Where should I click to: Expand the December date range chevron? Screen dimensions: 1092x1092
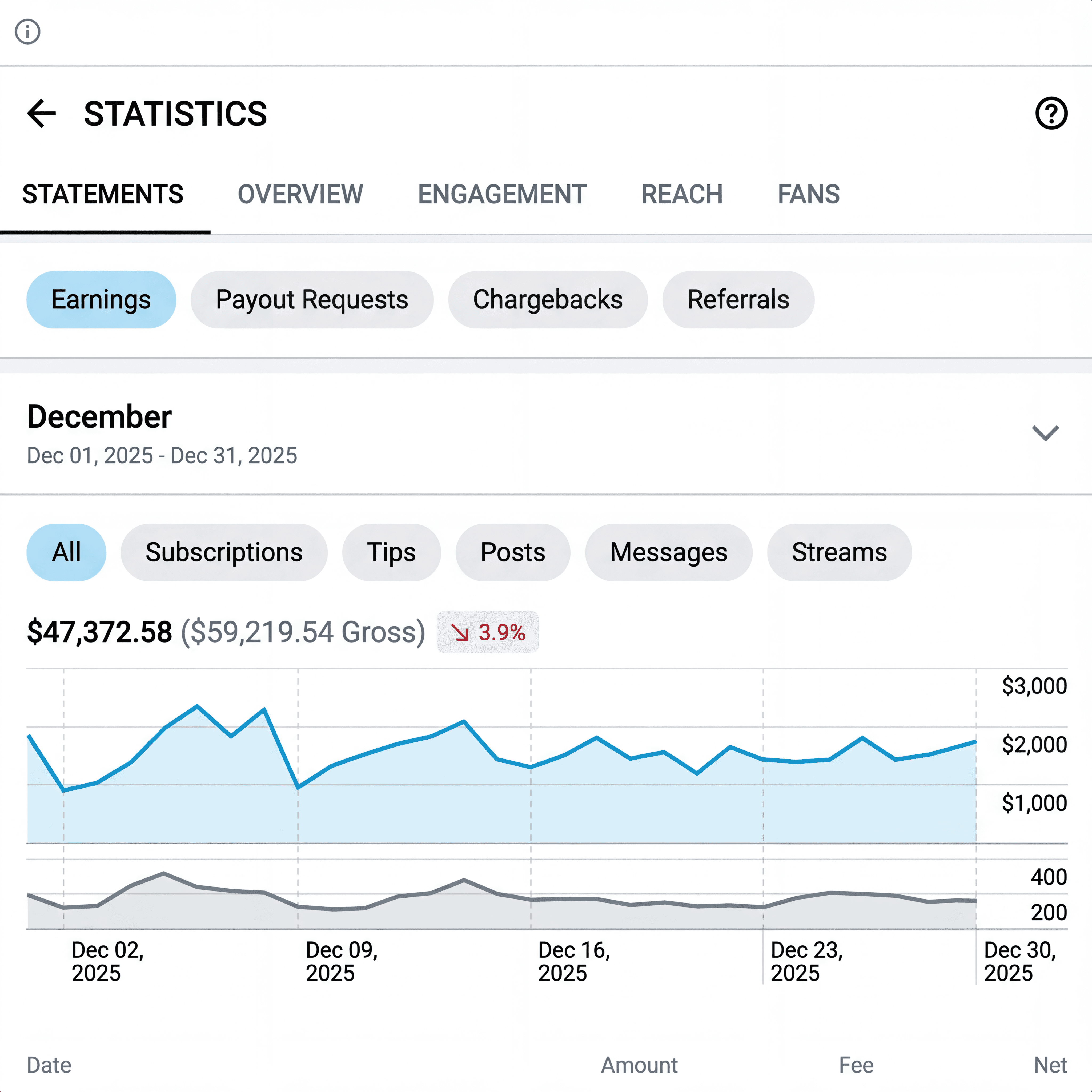(1045, 433)
